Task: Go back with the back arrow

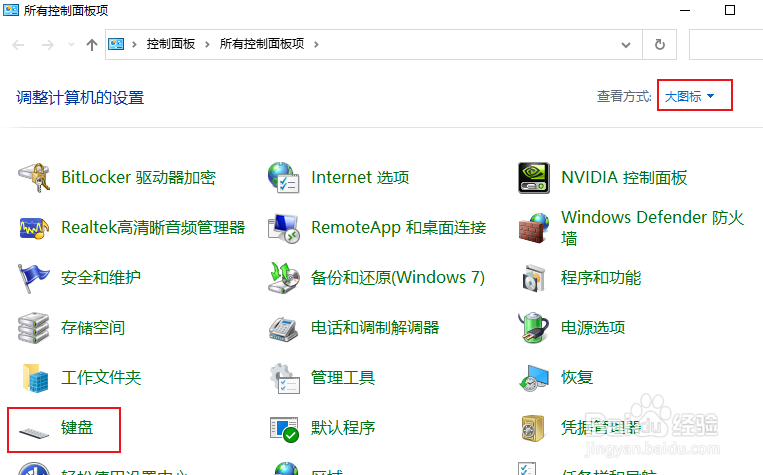Action: pyautogui.click(x=18, y=45)
